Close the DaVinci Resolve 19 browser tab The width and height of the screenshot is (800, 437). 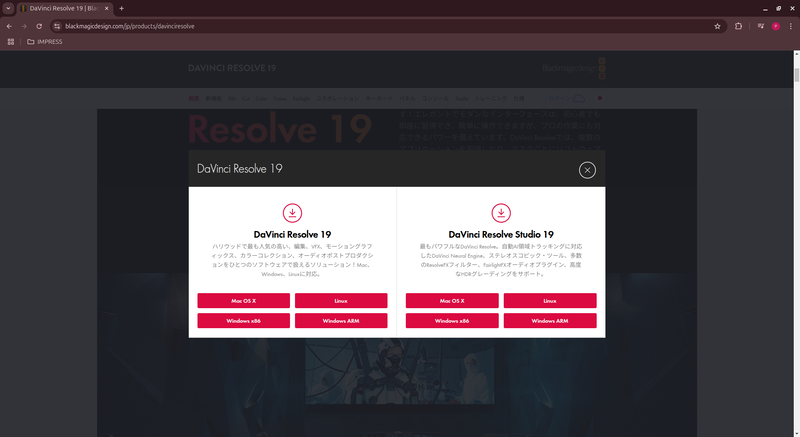(x=107, y=8)
